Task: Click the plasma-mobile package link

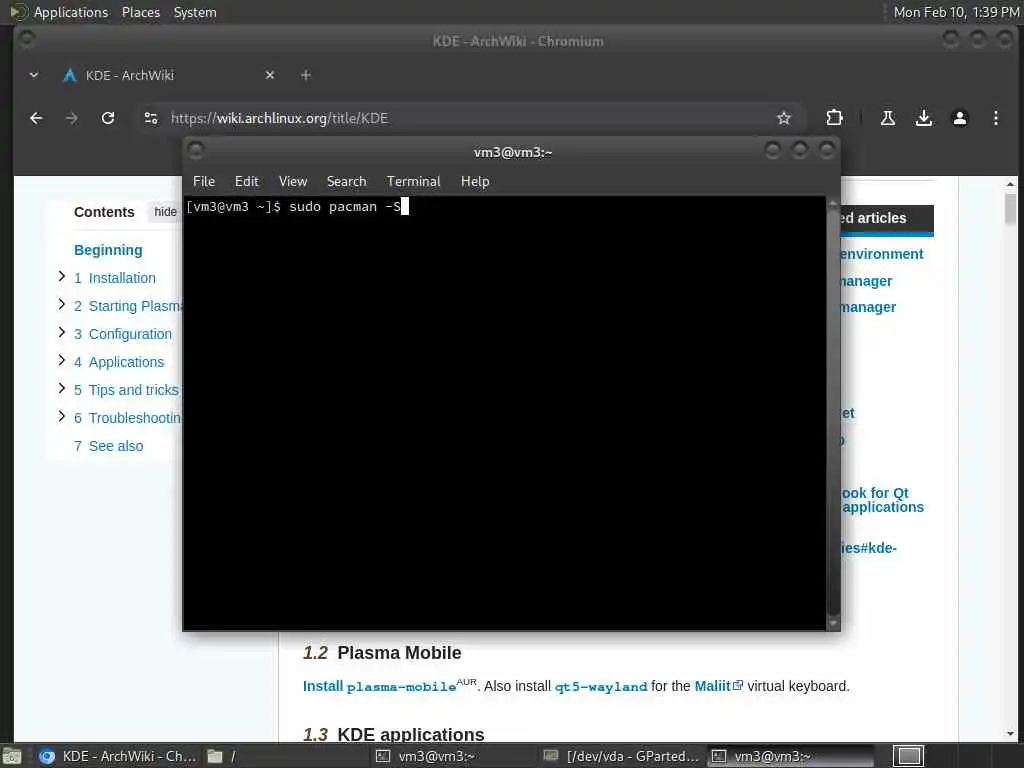Action: 401,687
